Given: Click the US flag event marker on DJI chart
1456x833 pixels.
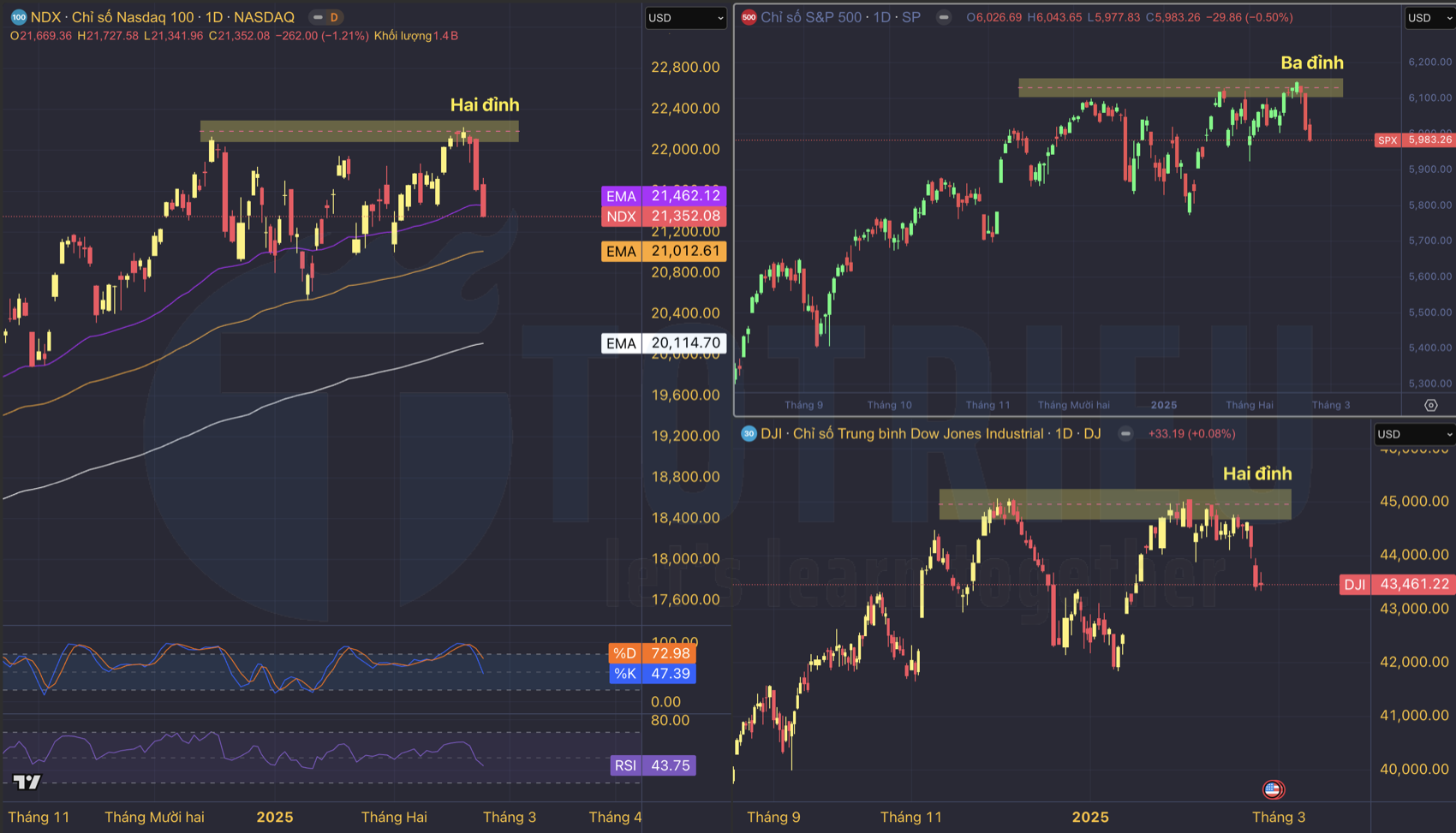Looking at the screenshot, I should point(1273,789).
